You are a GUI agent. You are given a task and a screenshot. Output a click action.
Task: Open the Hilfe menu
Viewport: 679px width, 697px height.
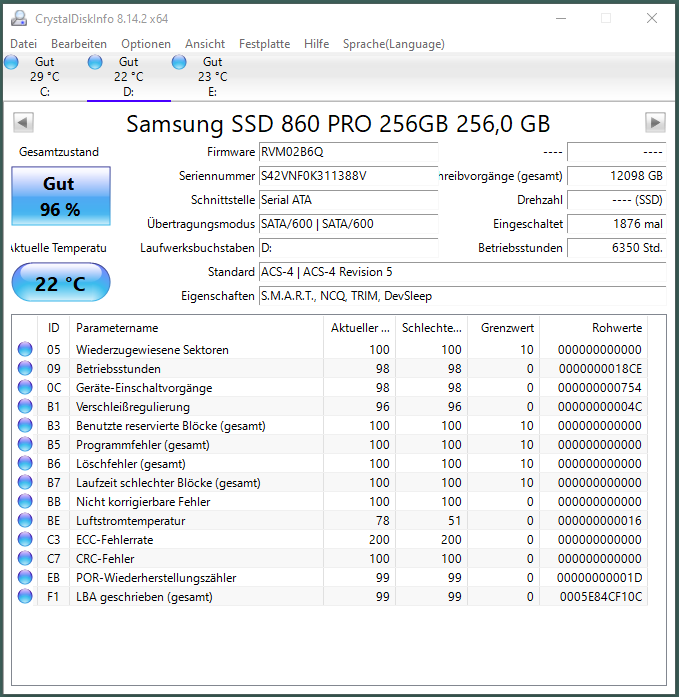(316, 44)
